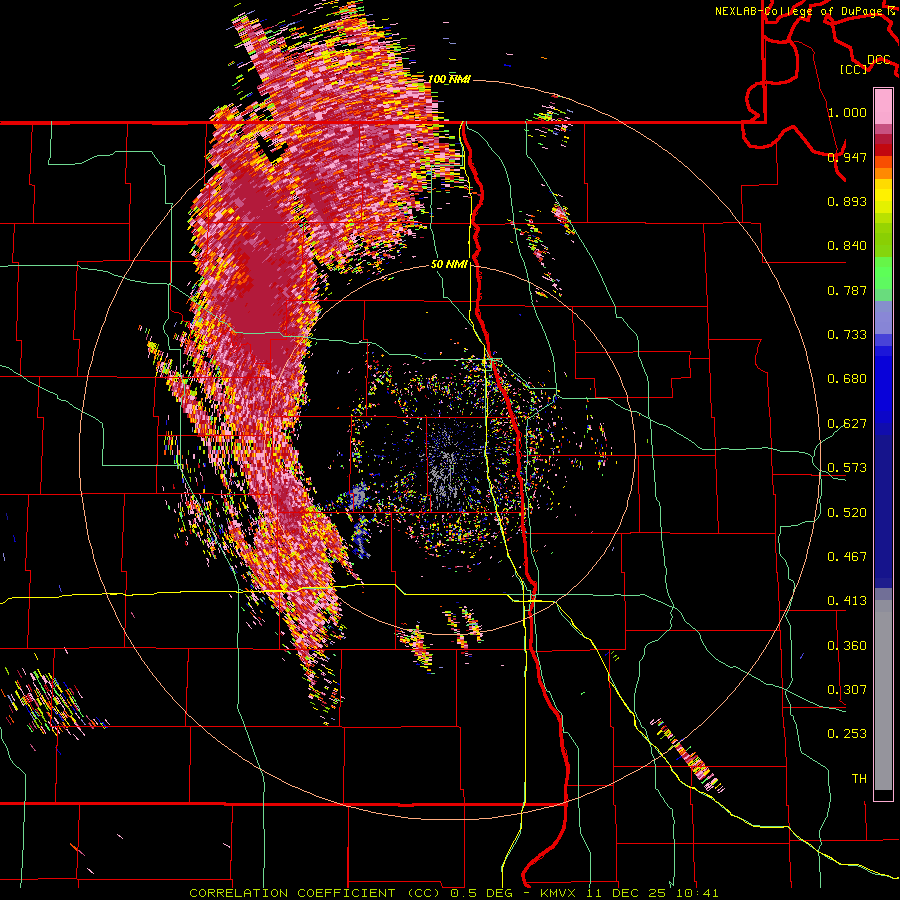Click the pink top segment of color bar

883,107
